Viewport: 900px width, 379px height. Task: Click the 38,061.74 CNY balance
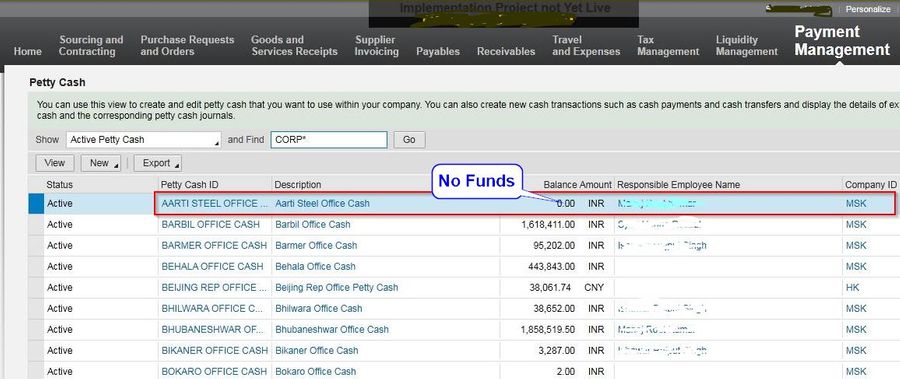pos(550,287)
